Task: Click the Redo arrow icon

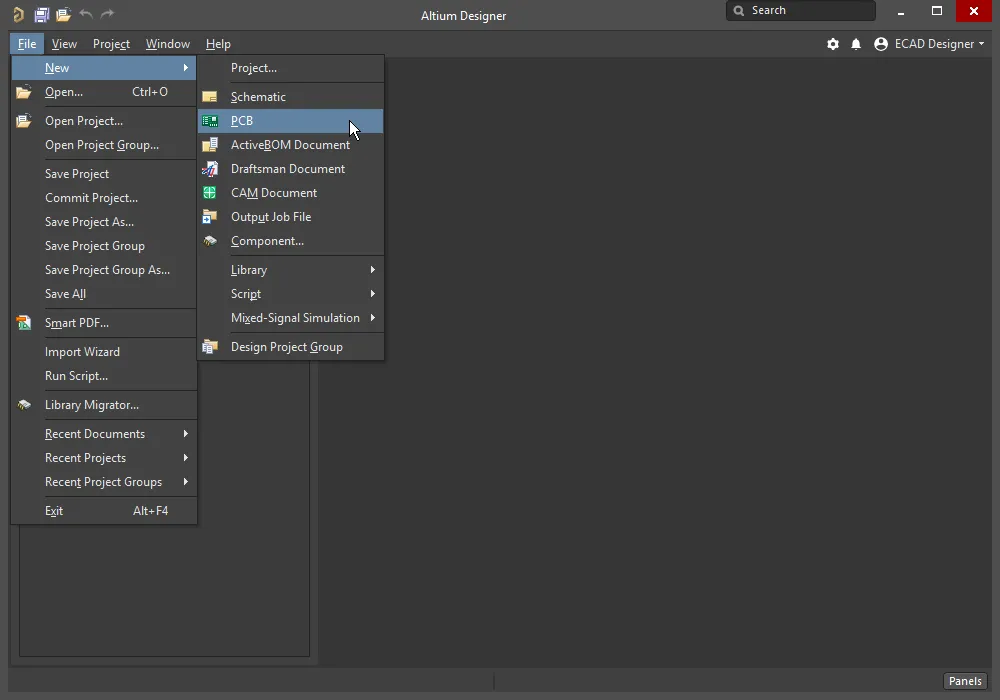Action: pos(107,13)
